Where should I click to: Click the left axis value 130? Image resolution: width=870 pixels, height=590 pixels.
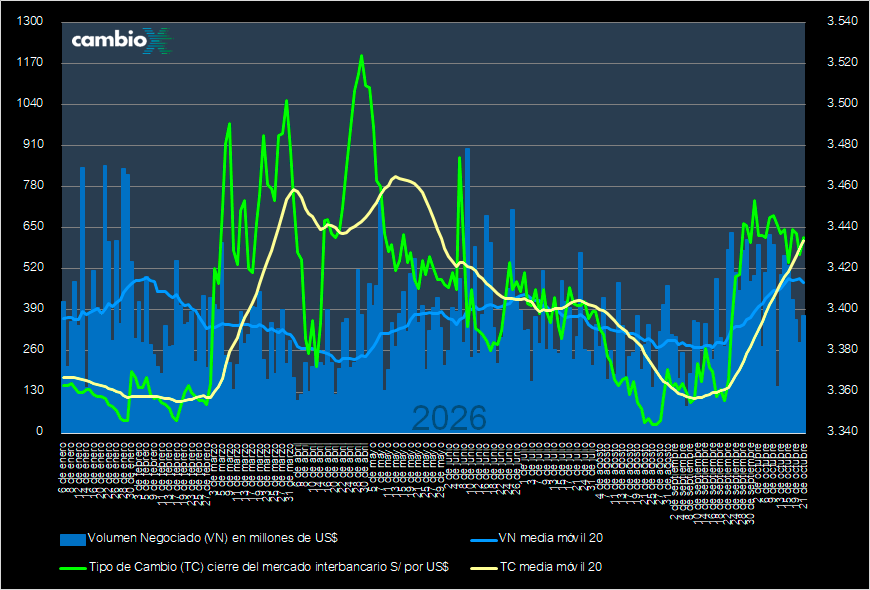pyautogui.click(x=33, y=391)
